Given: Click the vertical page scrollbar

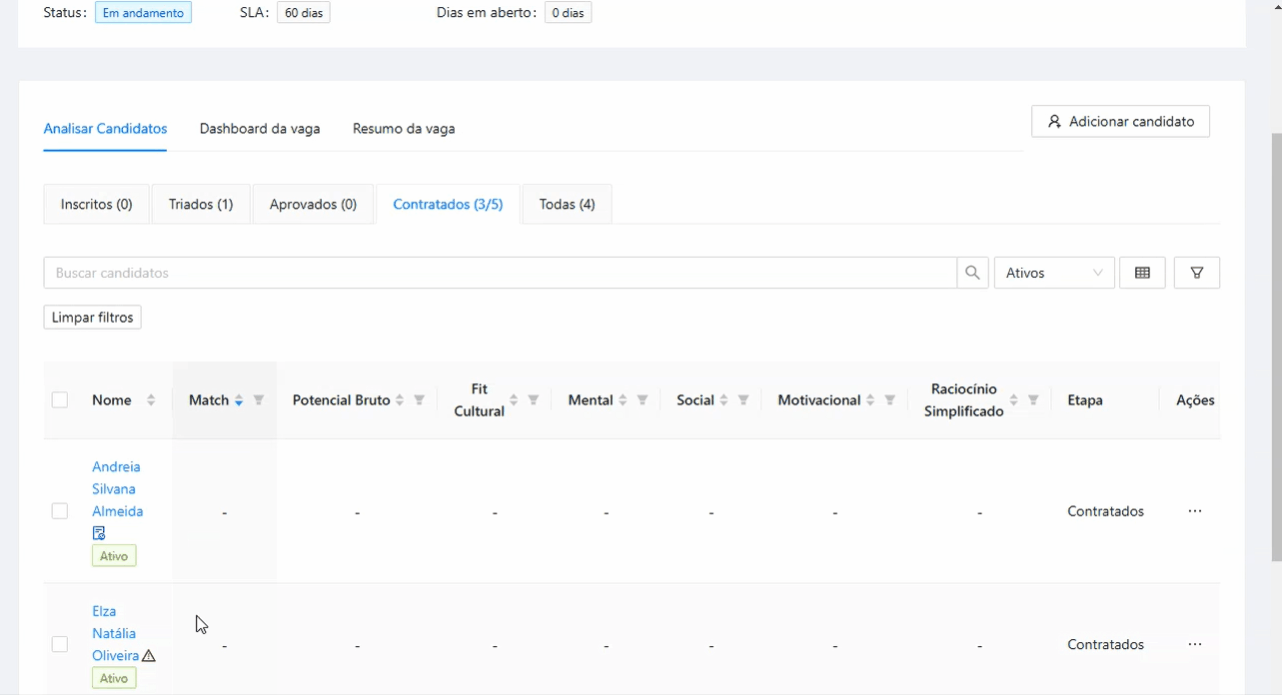Looking at the screenshot, I should (1276, 347).
